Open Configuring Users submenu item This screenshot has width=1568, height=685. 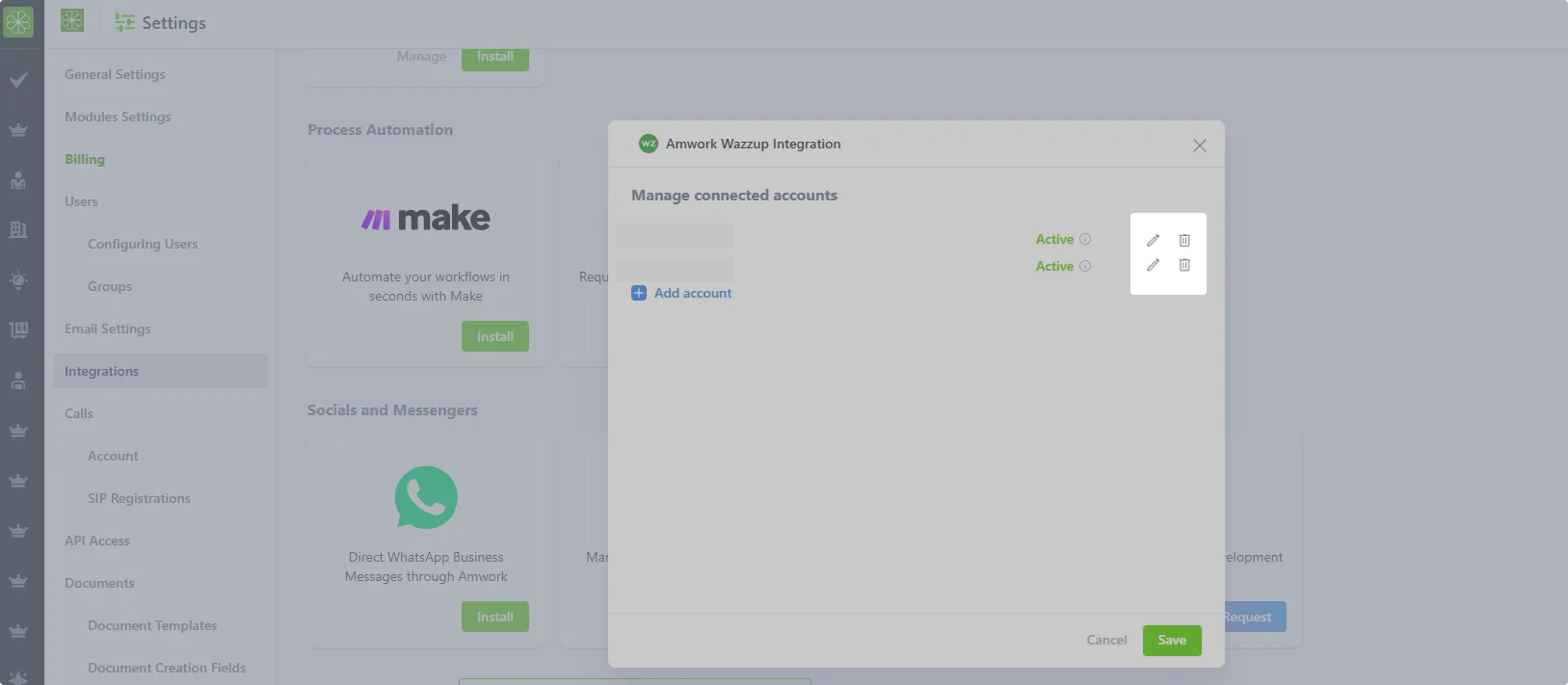143,244
